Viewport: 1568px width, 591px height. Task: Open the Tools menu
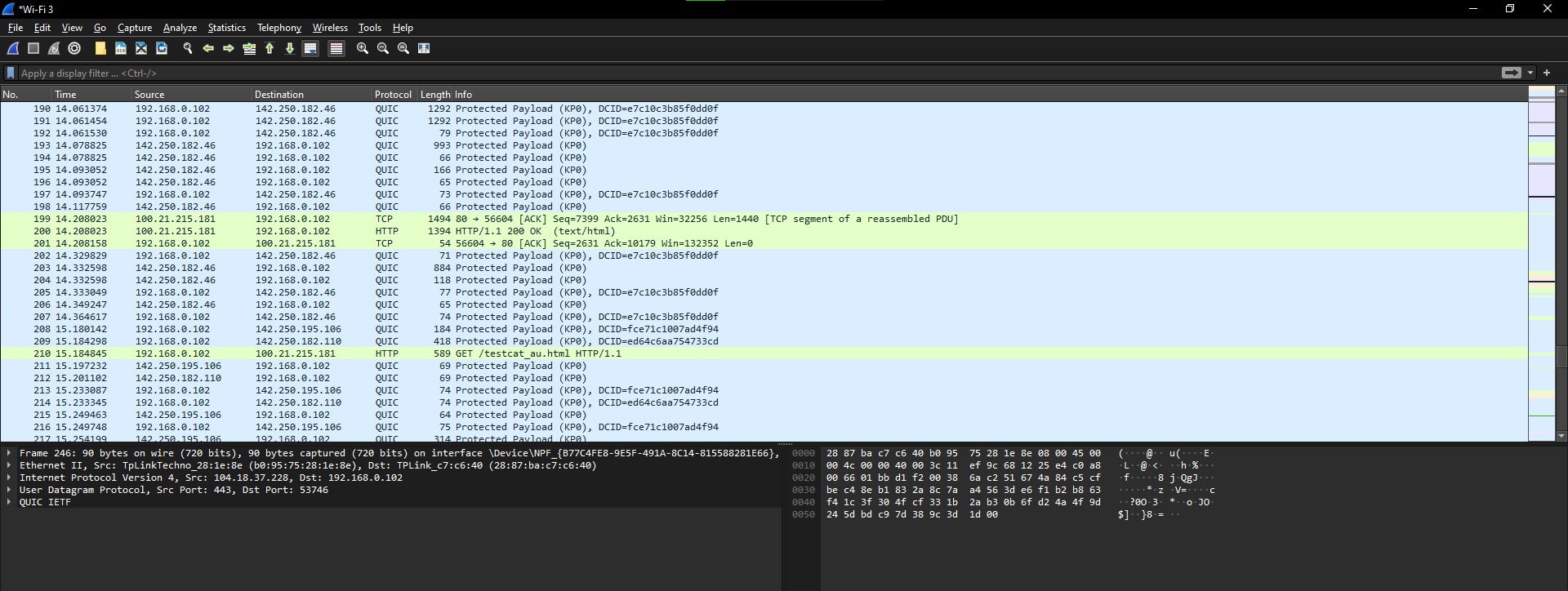(x=370, y=28)
